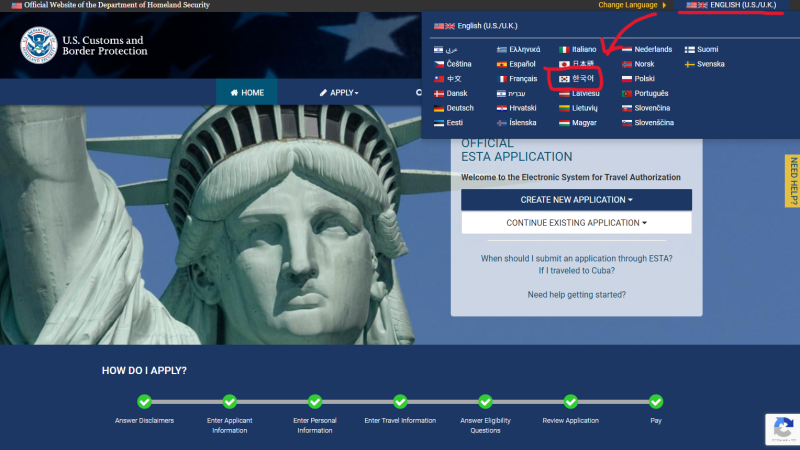Click the Enter Travel Information step

coord(400,421)
